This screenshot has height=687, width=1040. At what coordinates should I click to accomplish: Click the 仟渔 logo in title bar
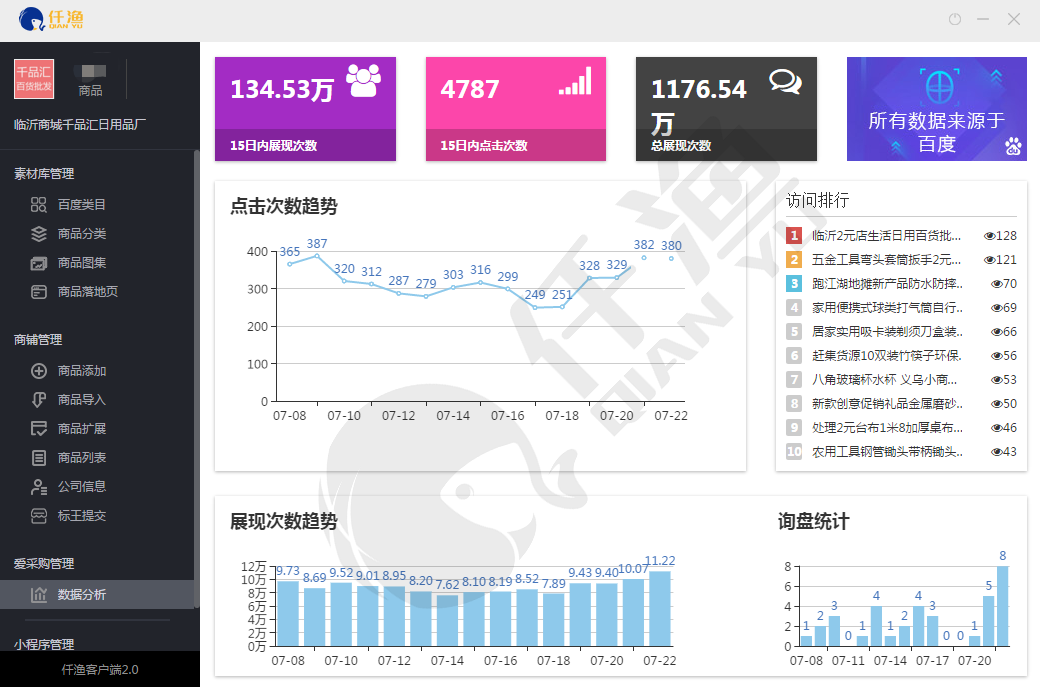click(x=51, y=19)
